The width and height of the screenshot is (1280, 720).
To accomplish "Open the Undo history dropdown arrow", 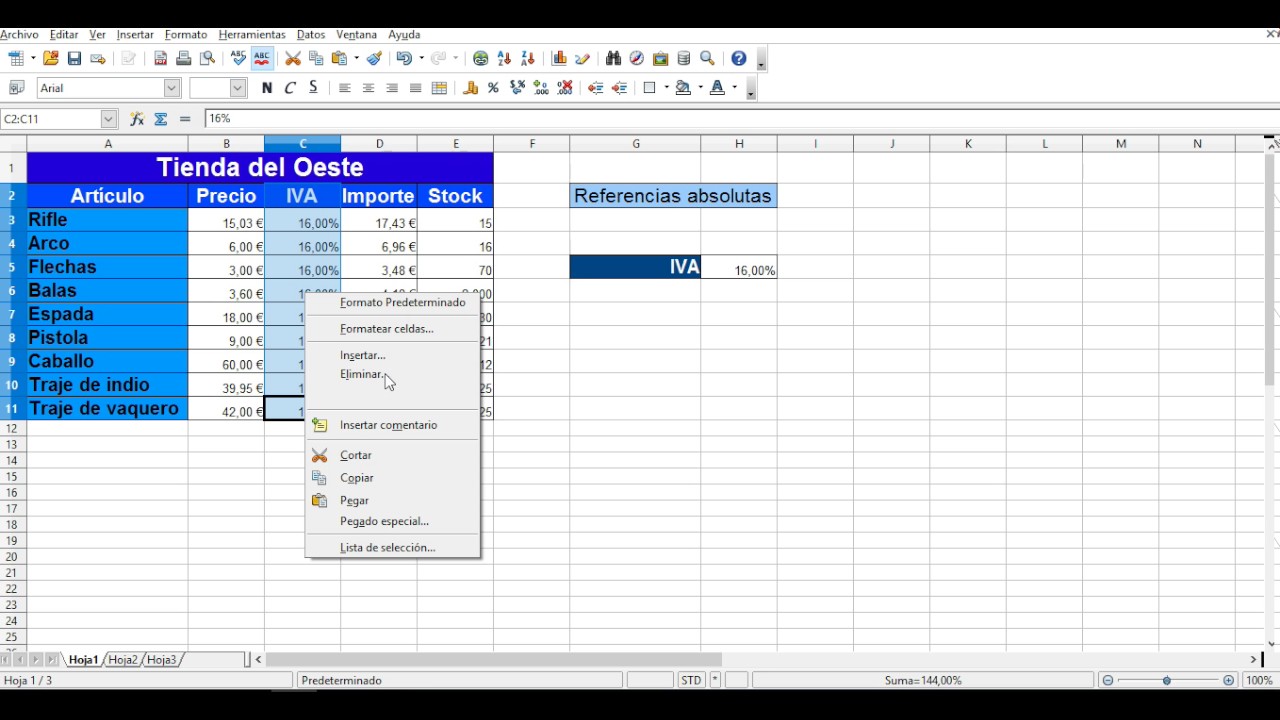I will [421, 59].
